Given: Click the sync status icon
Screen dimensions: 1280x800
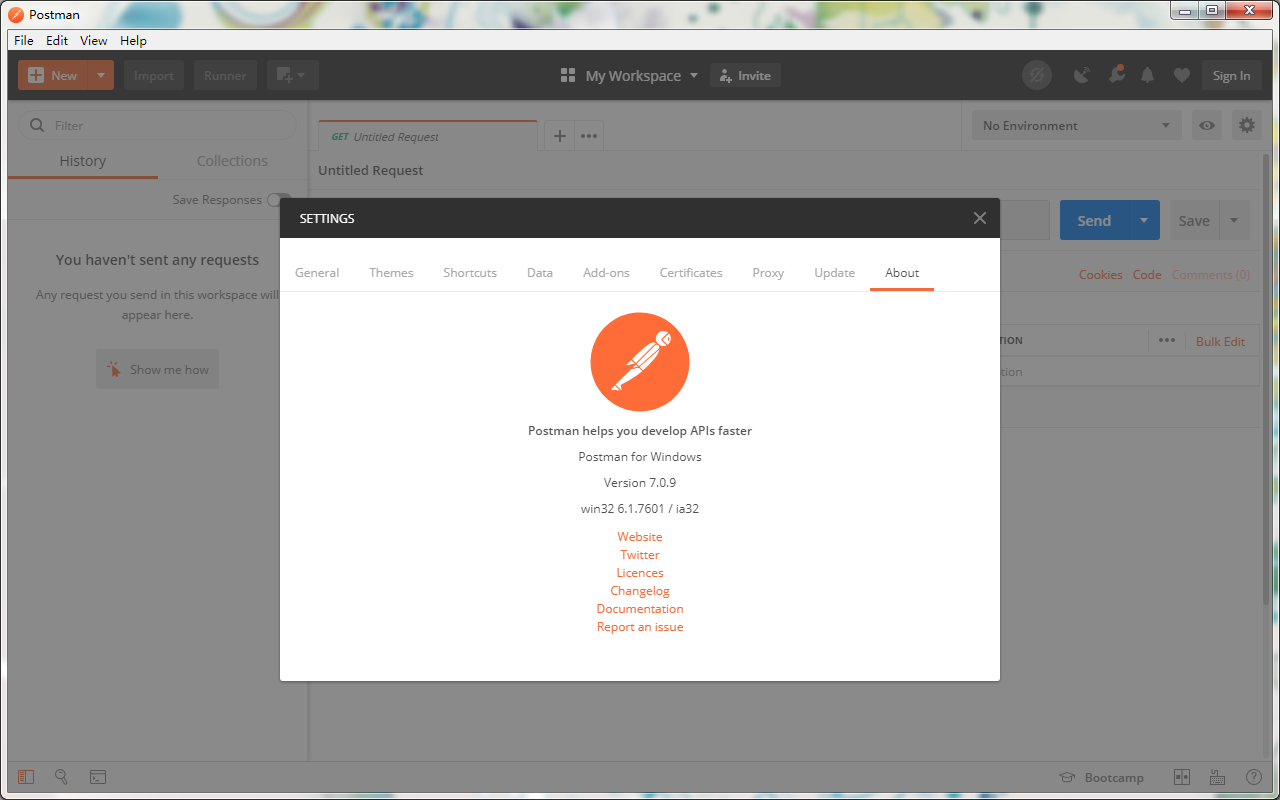Looking at the screenshot, I should (x=1037, y=75).
